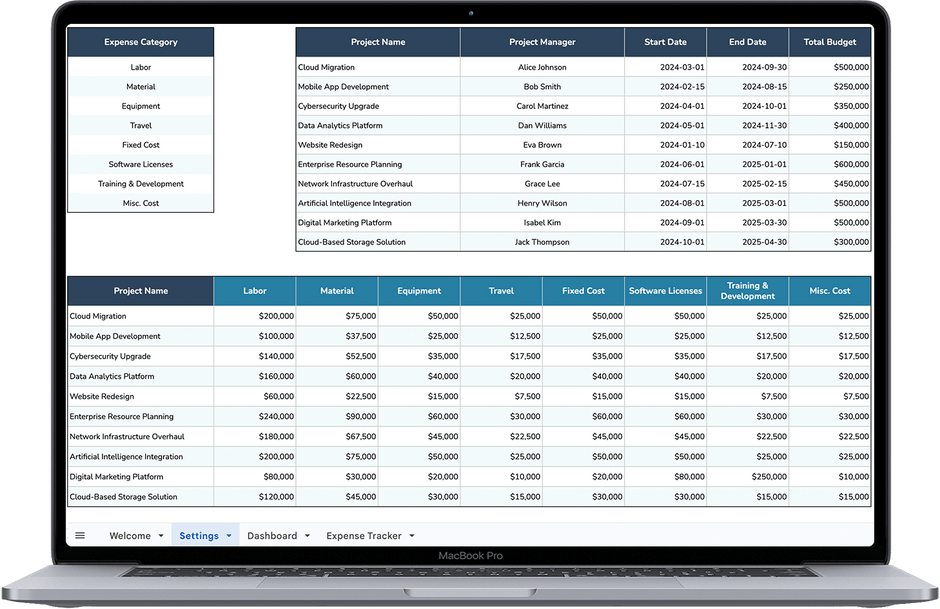Open the Dashboard tab dropdown arrow
This screenshot has height=609, width=940.
point(307,535)
